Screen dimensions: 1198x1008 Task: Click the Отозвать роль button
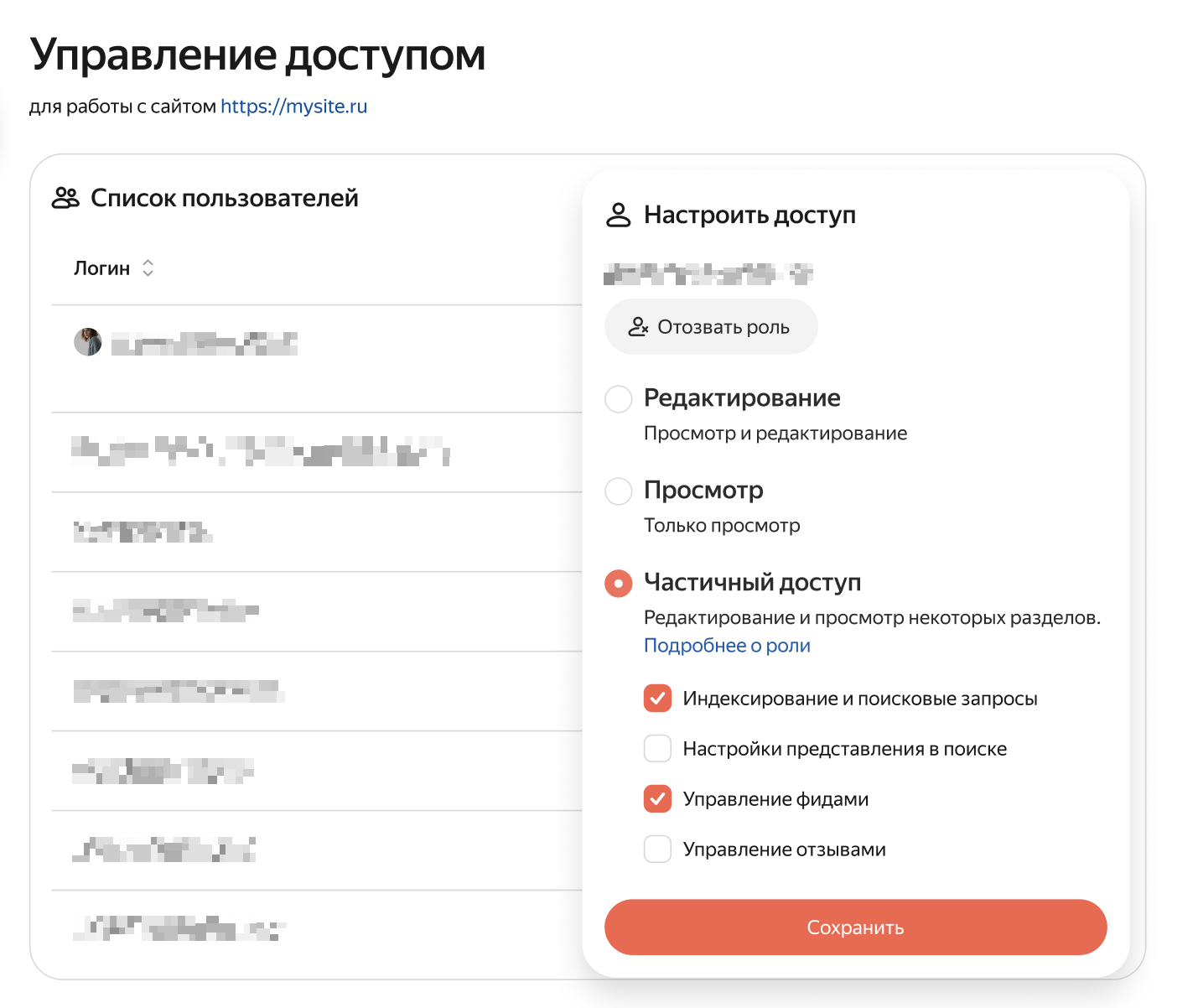pos(711,327)
